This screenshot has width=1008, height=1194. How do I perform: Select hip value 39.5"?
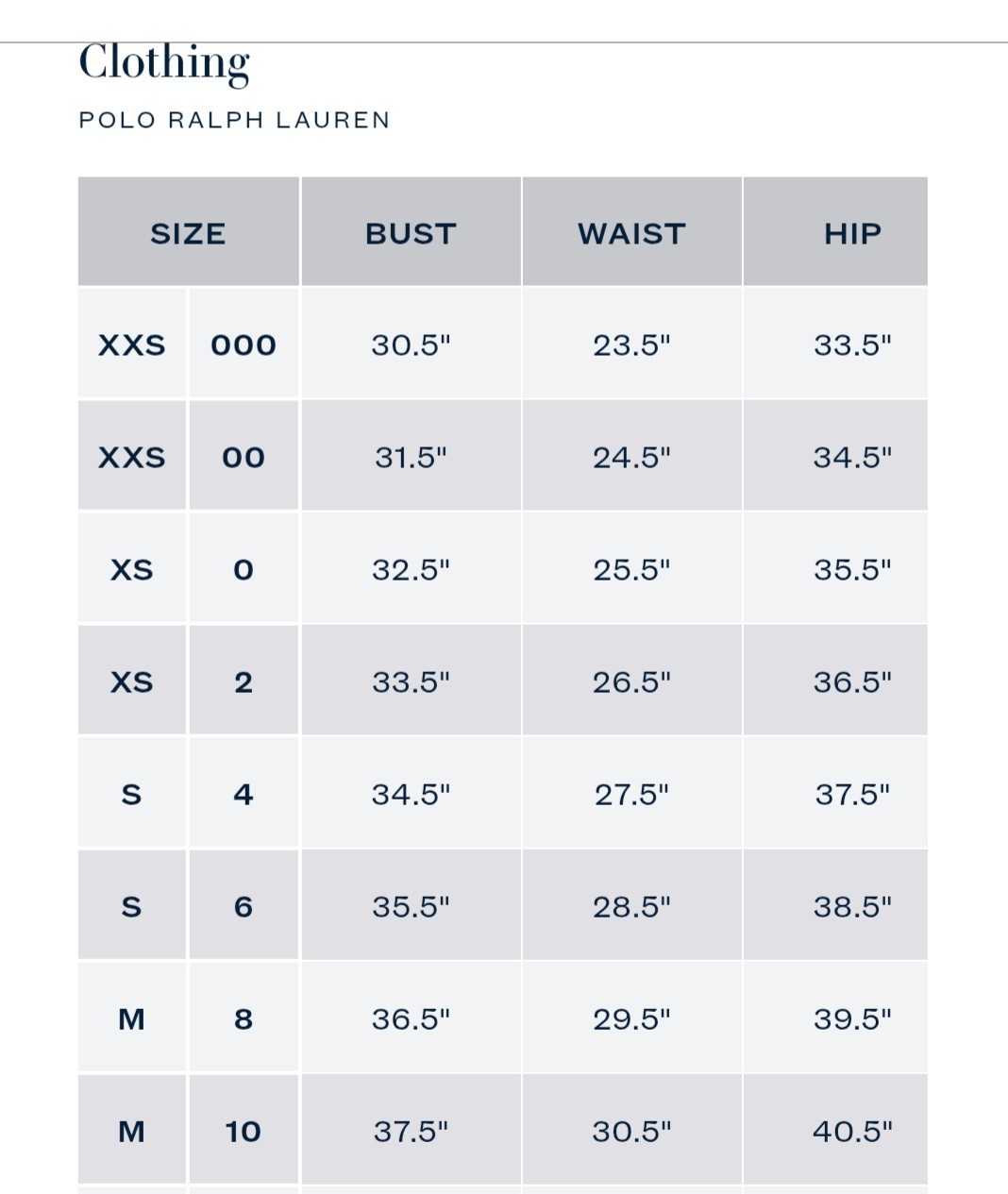(x=852, y=1018)
